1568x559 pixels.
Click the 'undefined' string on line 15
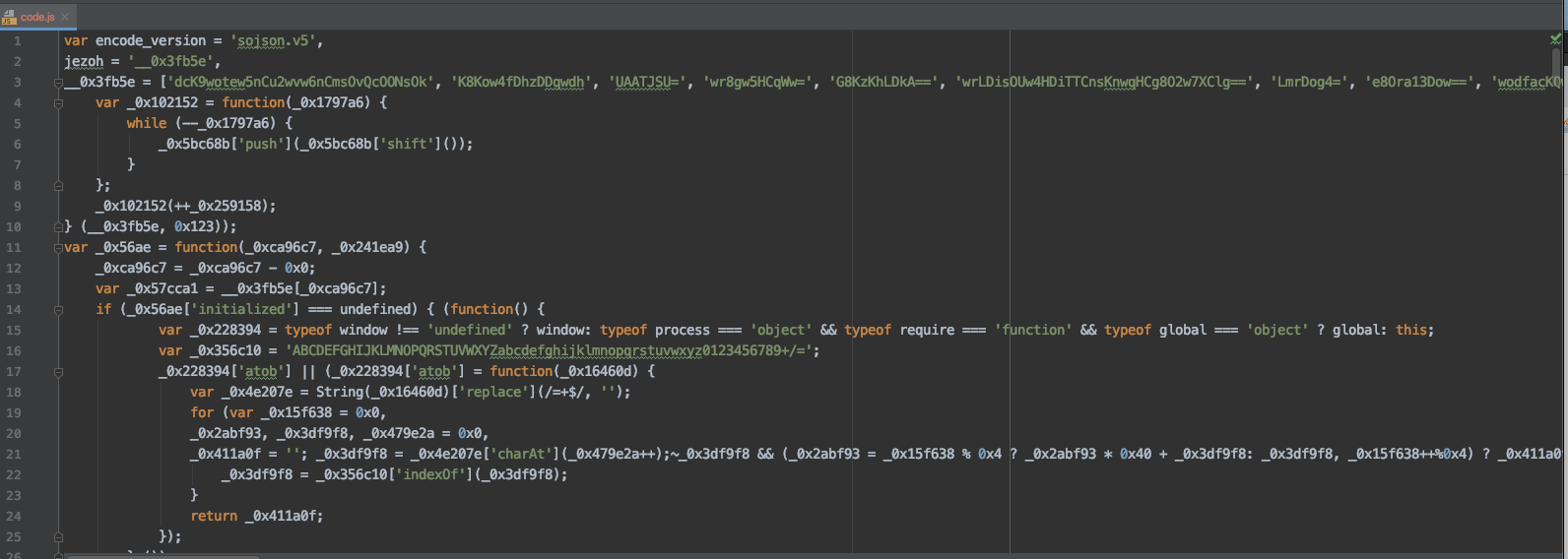click(470, 330)
